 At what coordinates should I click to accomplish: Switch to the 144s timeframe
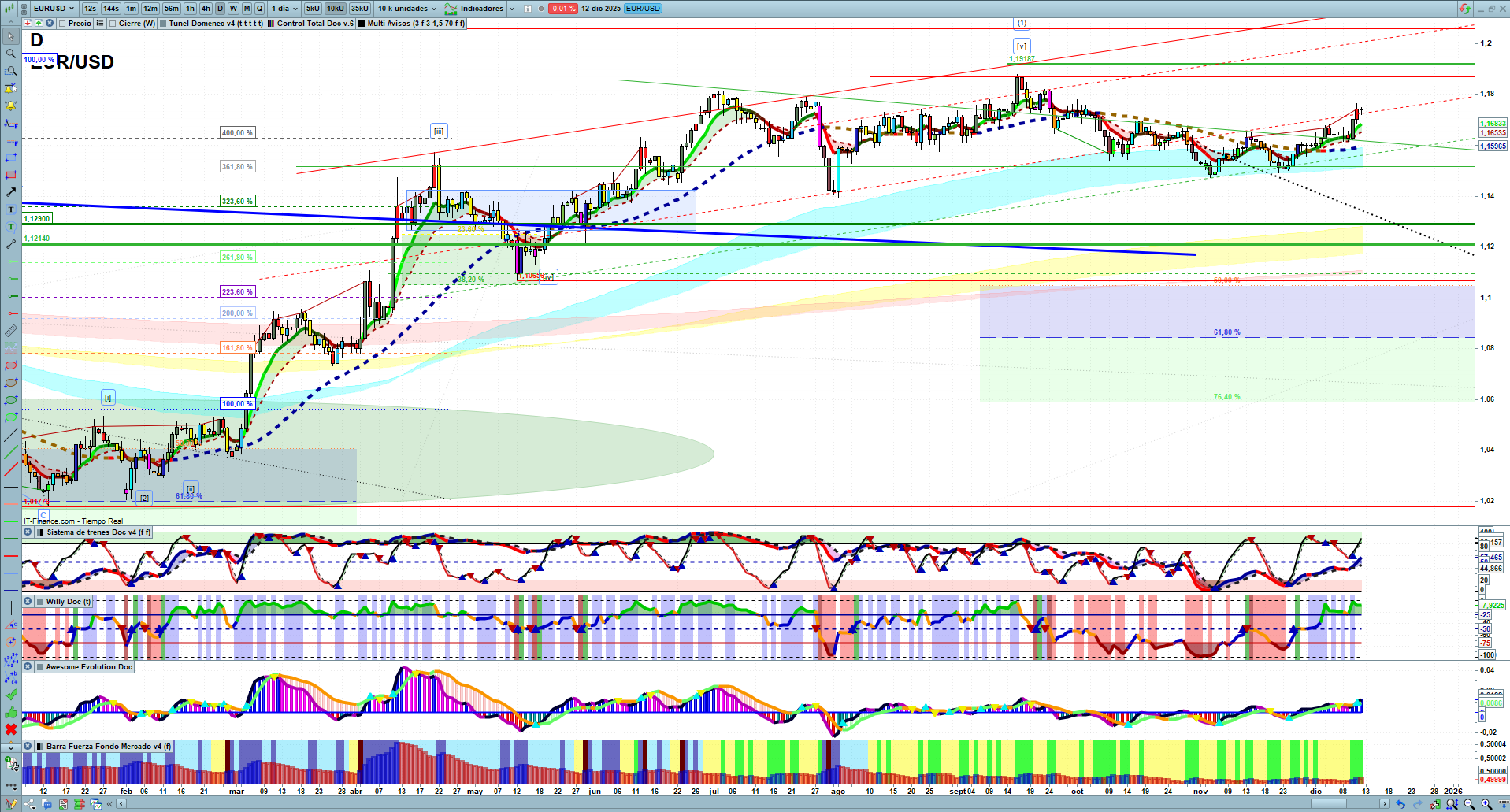click(x=110, y=9)
